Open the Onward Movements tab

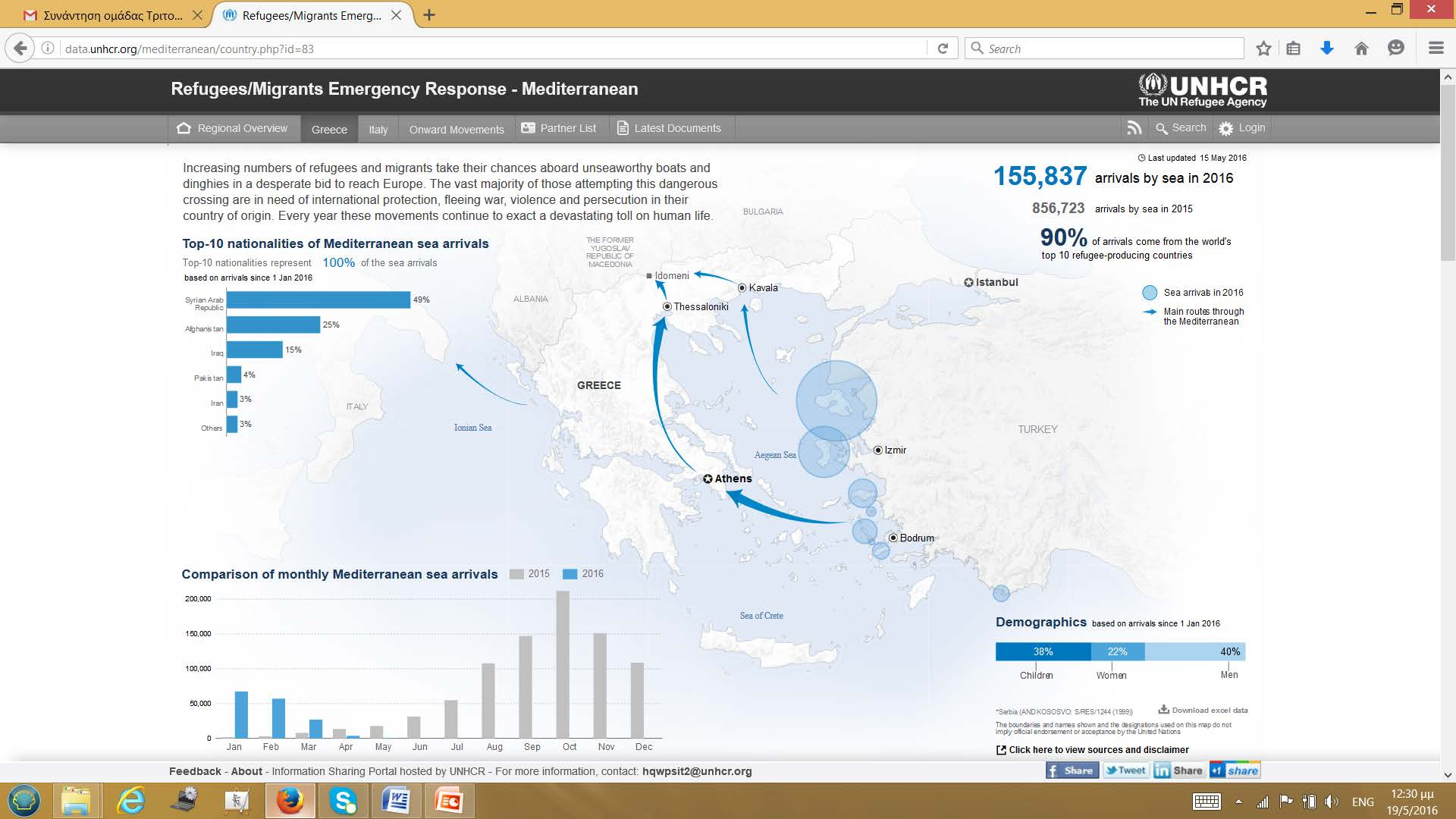point(457,129)
